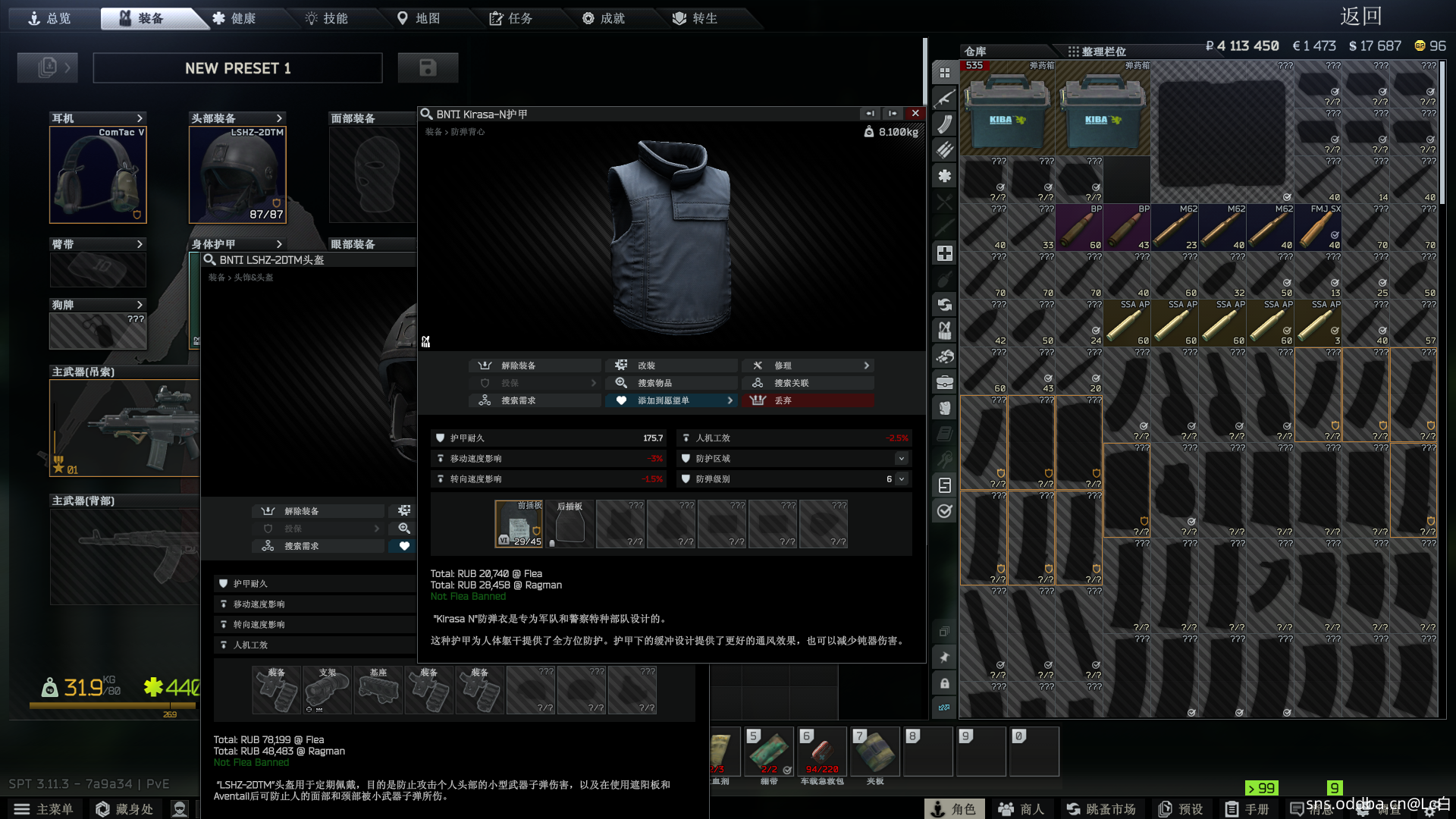Image resolution: width=1456 pixels, height=819 pixels.
Task: Toggle the stash sidebar pin icon
Action: click(x=944, y=657)
